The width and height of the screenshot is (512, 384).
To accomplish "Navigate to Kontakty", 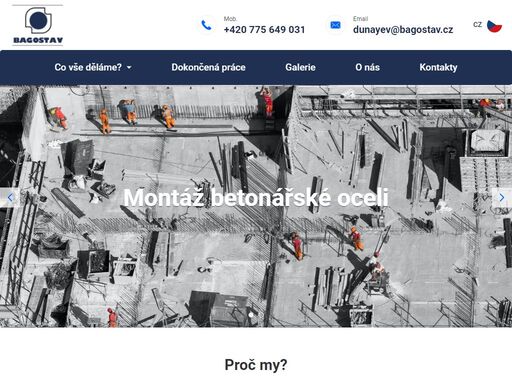I will [438, 67].
